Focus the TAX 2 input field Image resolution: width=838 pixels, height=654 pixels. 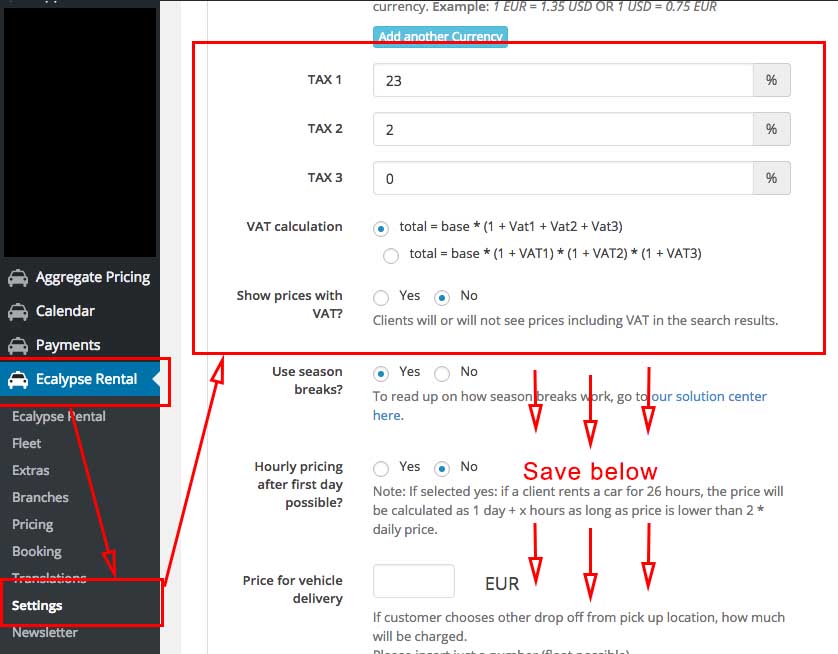click(563, 129)
